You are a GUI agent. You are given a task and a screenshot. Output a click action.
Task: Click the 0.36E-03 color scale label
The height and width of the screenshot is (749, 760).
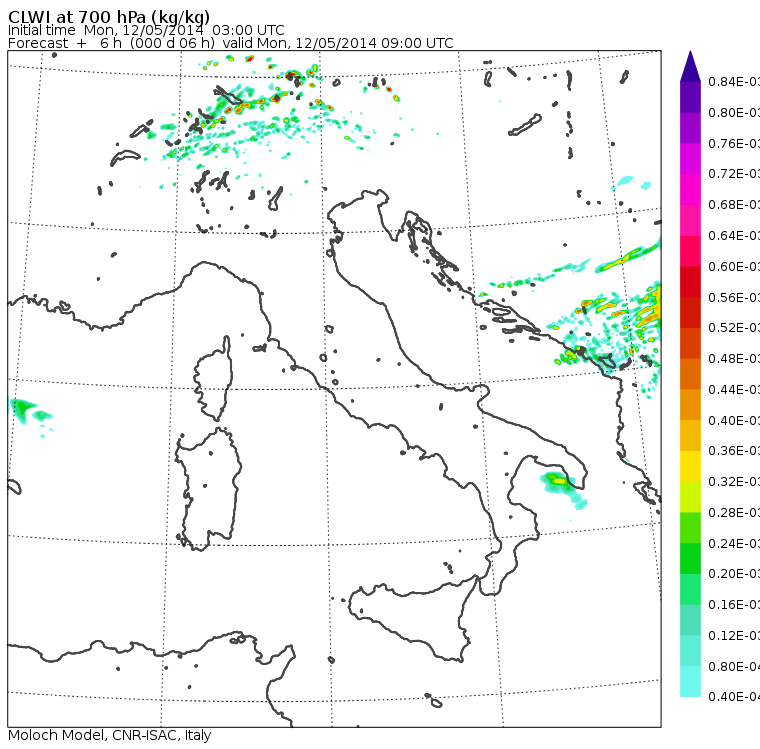pos(733,451)
